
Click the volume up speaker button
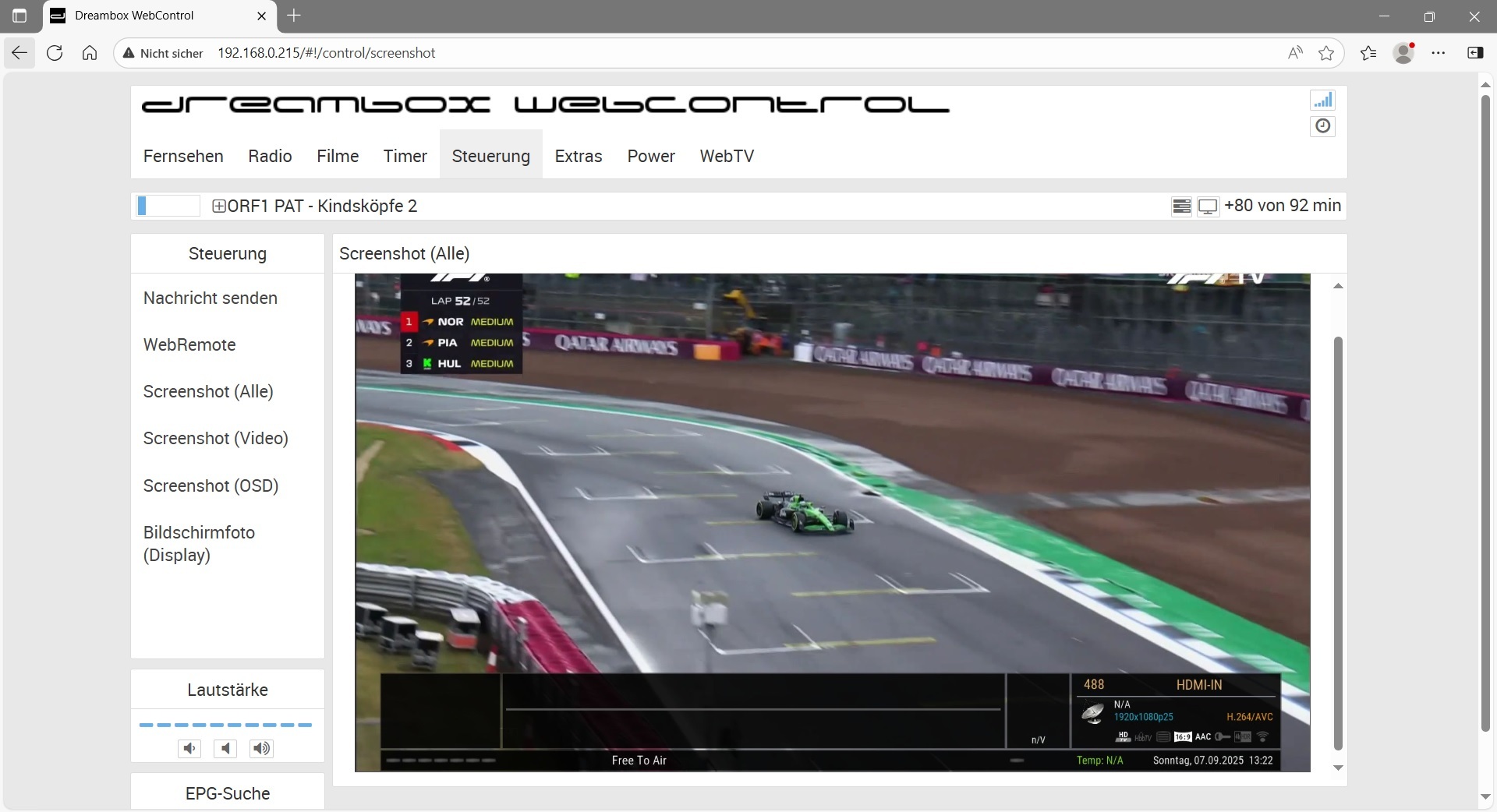point(261,749)
